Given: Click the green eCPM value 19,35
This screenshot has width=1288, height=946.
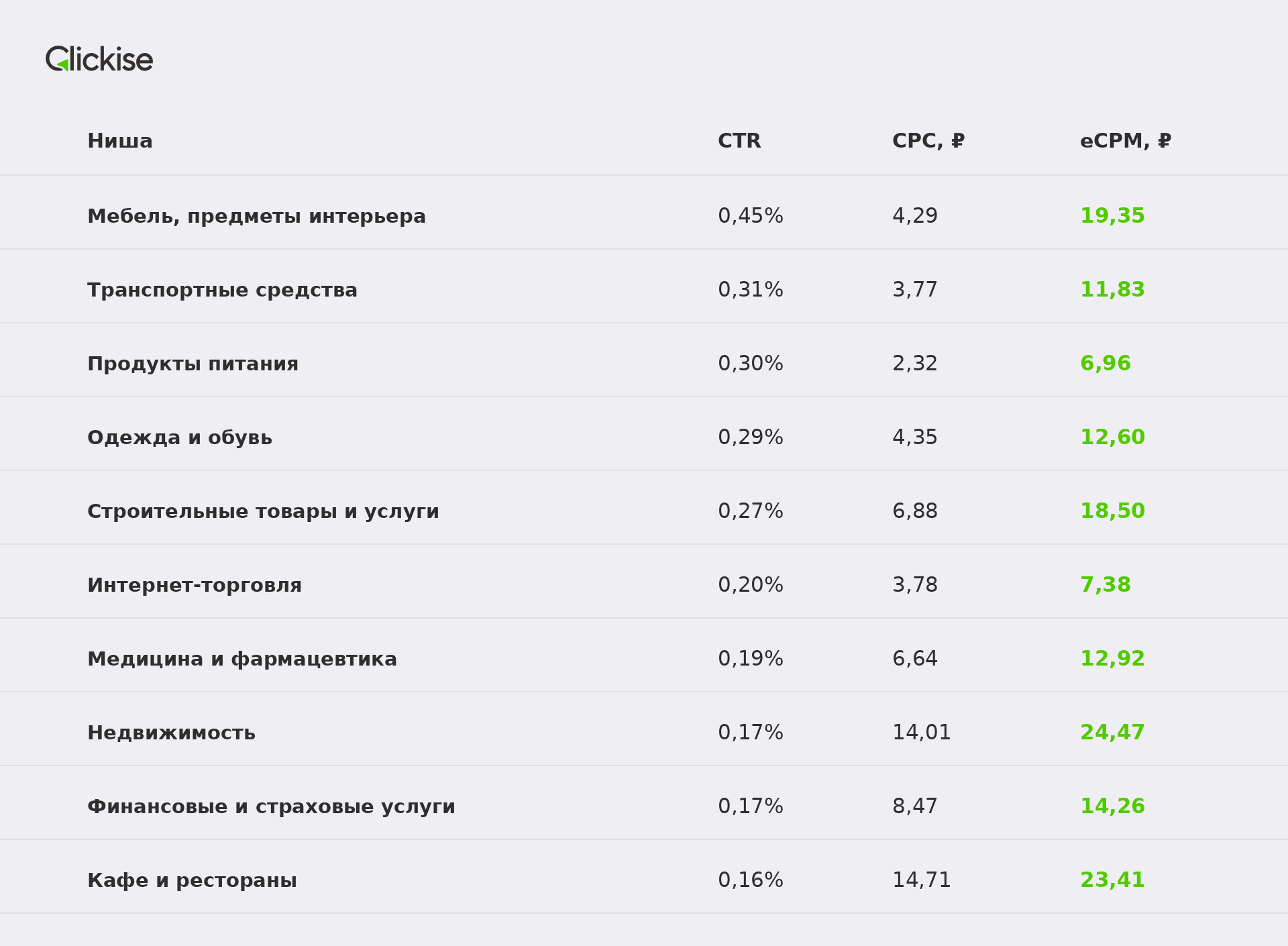Looking at the screenshot, I should (1112, 216).
